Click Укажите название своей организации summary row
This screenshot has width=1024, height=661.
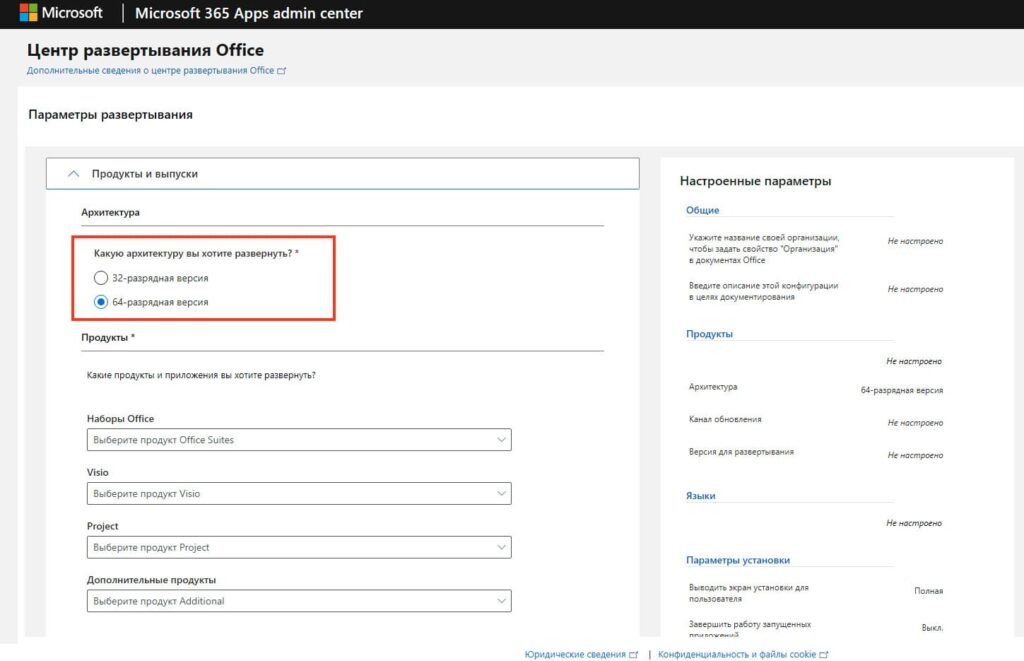[x=815, y=248]
